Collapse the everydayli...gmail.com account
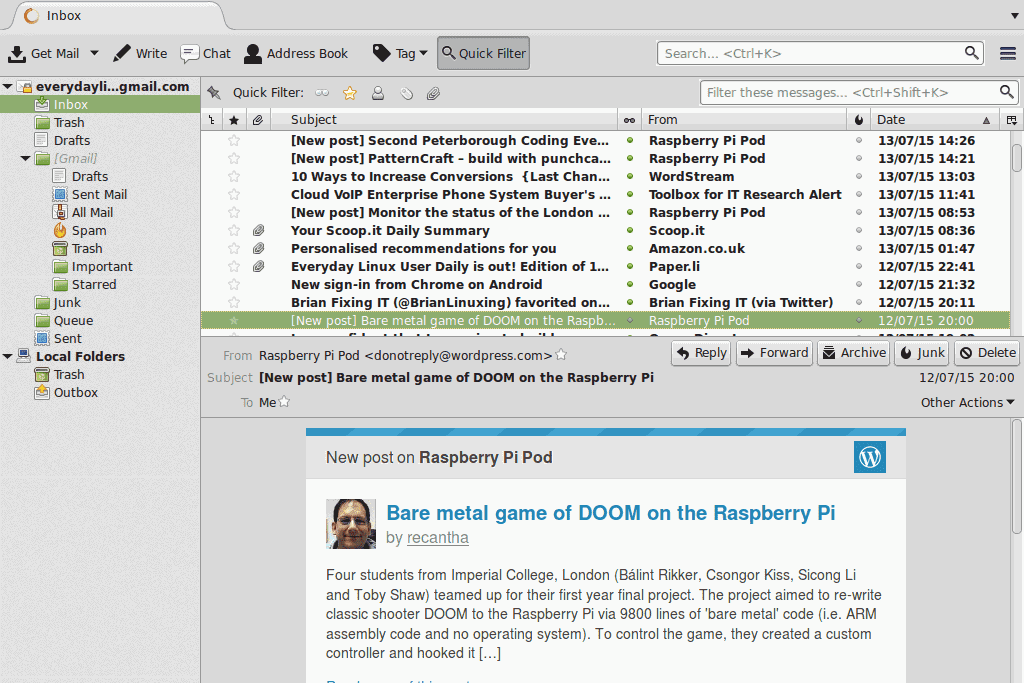 coord(7,86)
